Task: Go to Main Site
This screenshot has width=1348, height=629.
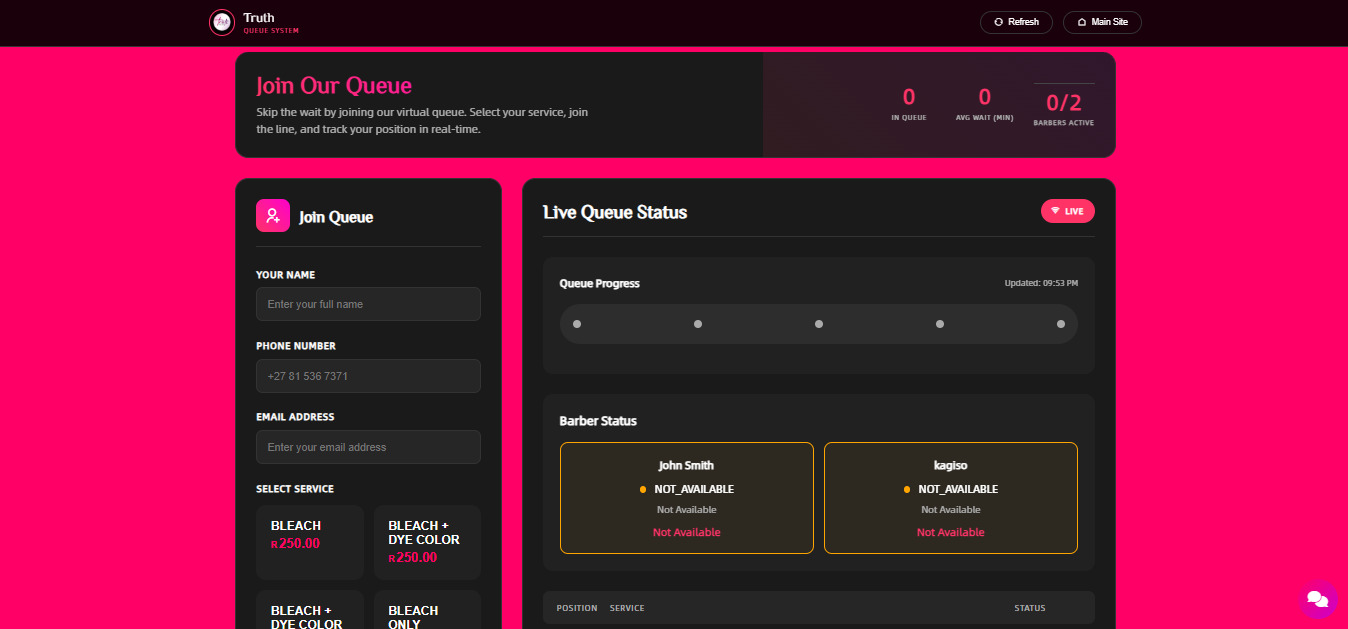Action: (x=1102, y=22)
